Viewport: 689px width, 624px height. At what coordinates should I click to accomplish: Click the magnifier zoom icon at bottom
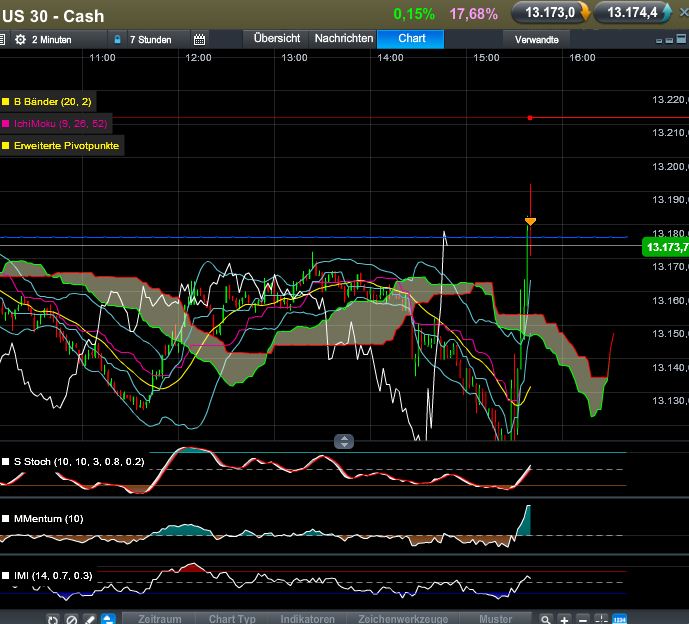click(547, 619)
